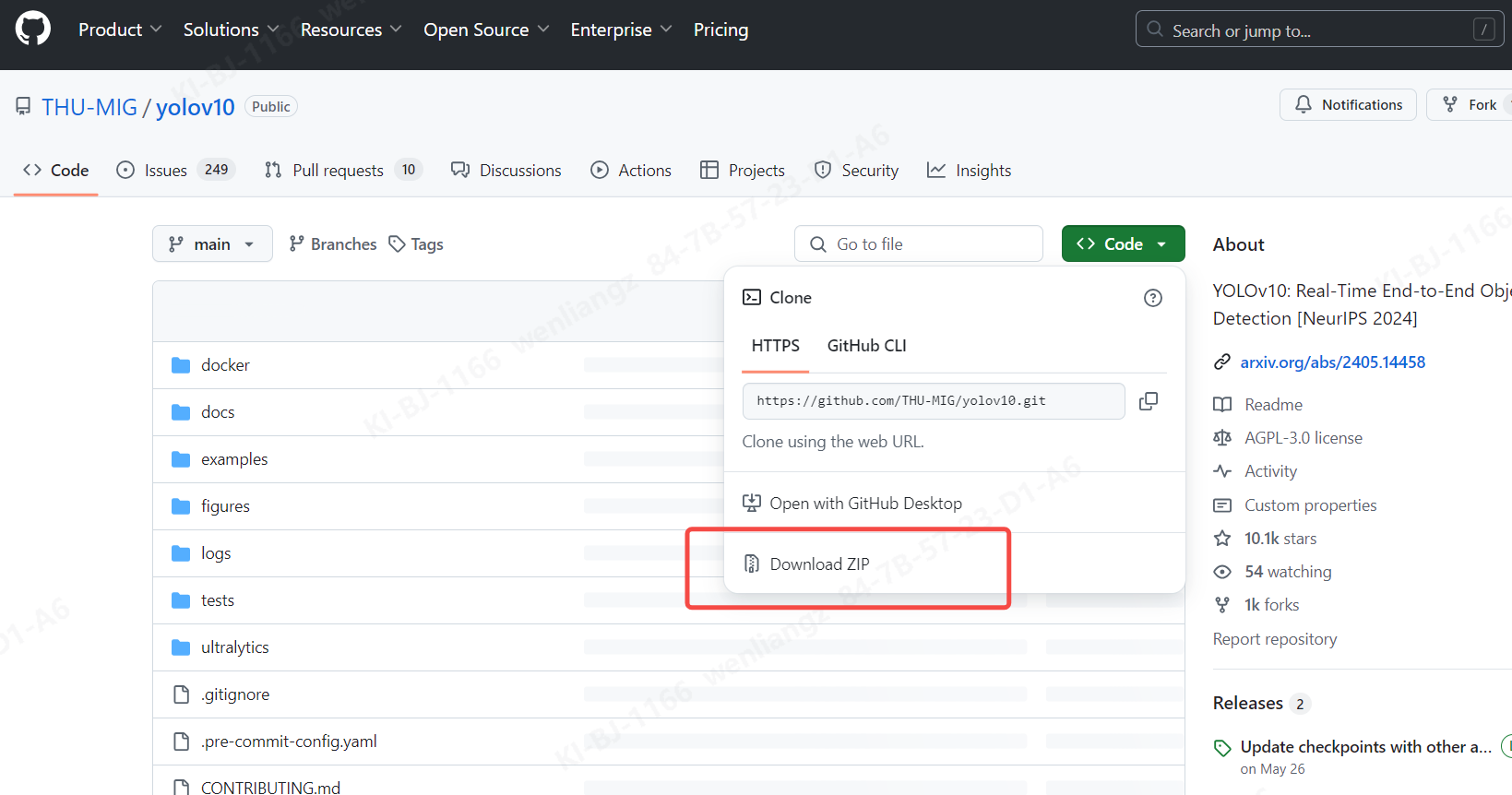The width and height of the screenshot is (1512, 795).
Task: Open the arxiv.org paper link
Action: point(1332,362)
